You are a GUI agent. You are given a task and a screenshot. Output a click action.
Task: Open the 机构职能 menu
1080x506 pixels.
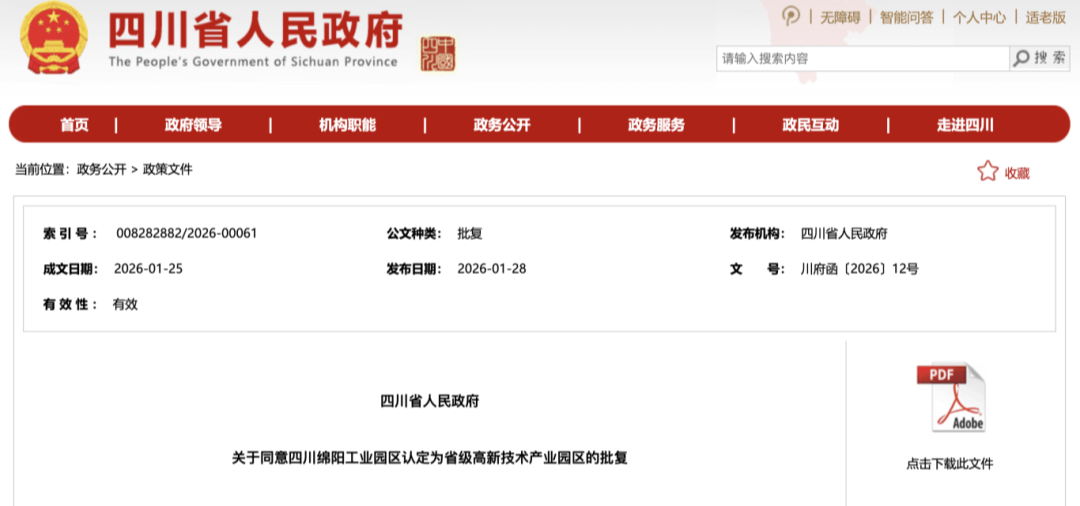(347, 125)
